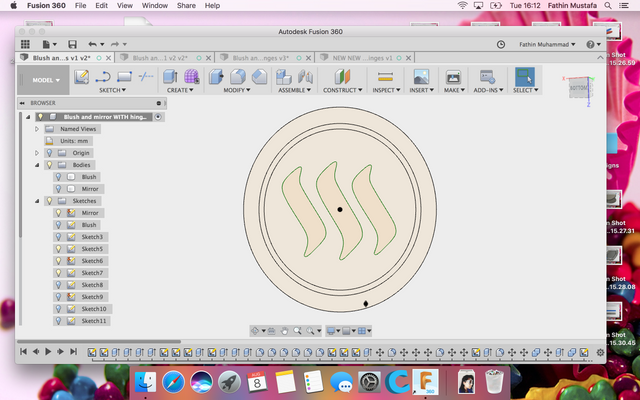Toggle visibility of Blush body

point(58,177)
